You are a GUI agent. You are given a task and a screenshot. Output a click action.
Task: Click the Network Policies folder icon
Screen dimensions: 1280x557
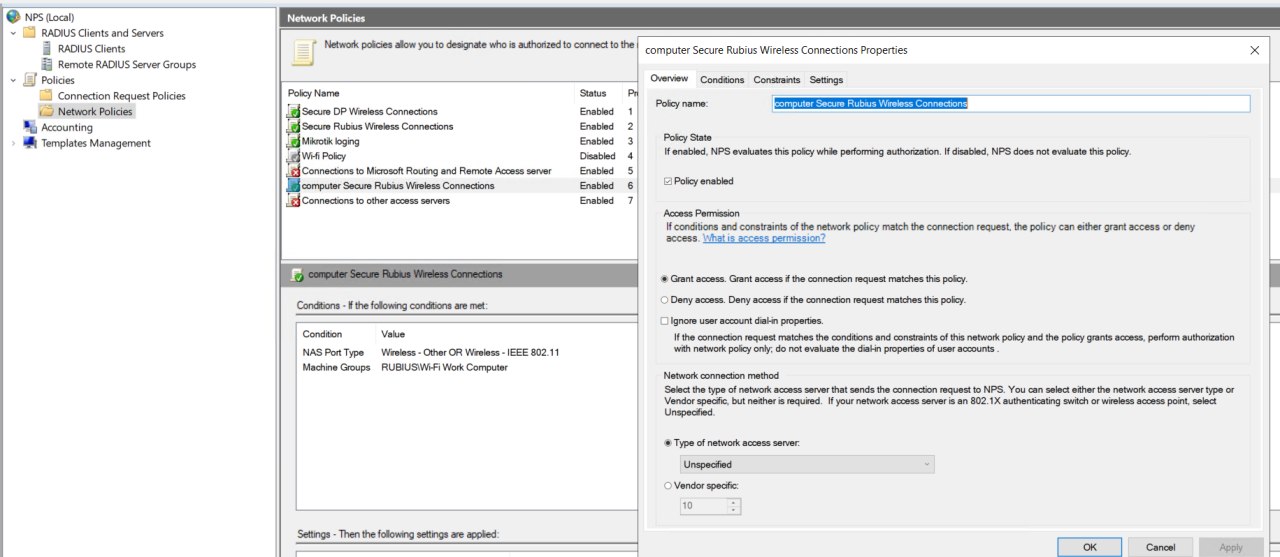pyautogui.click(x=47, y=112)
